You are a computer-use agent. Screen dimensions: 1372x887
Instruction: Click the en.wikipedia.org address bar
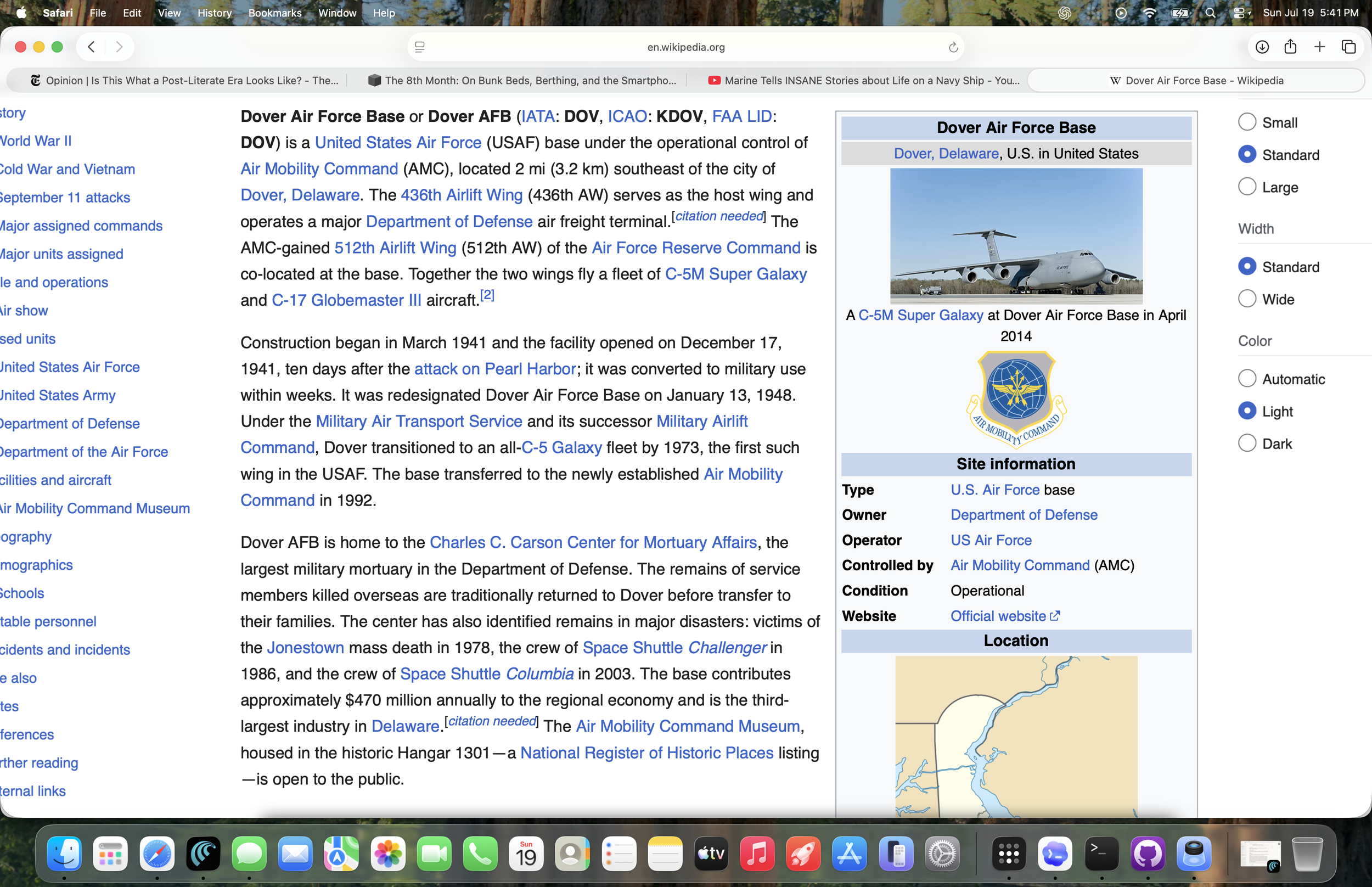click(685, 47)
